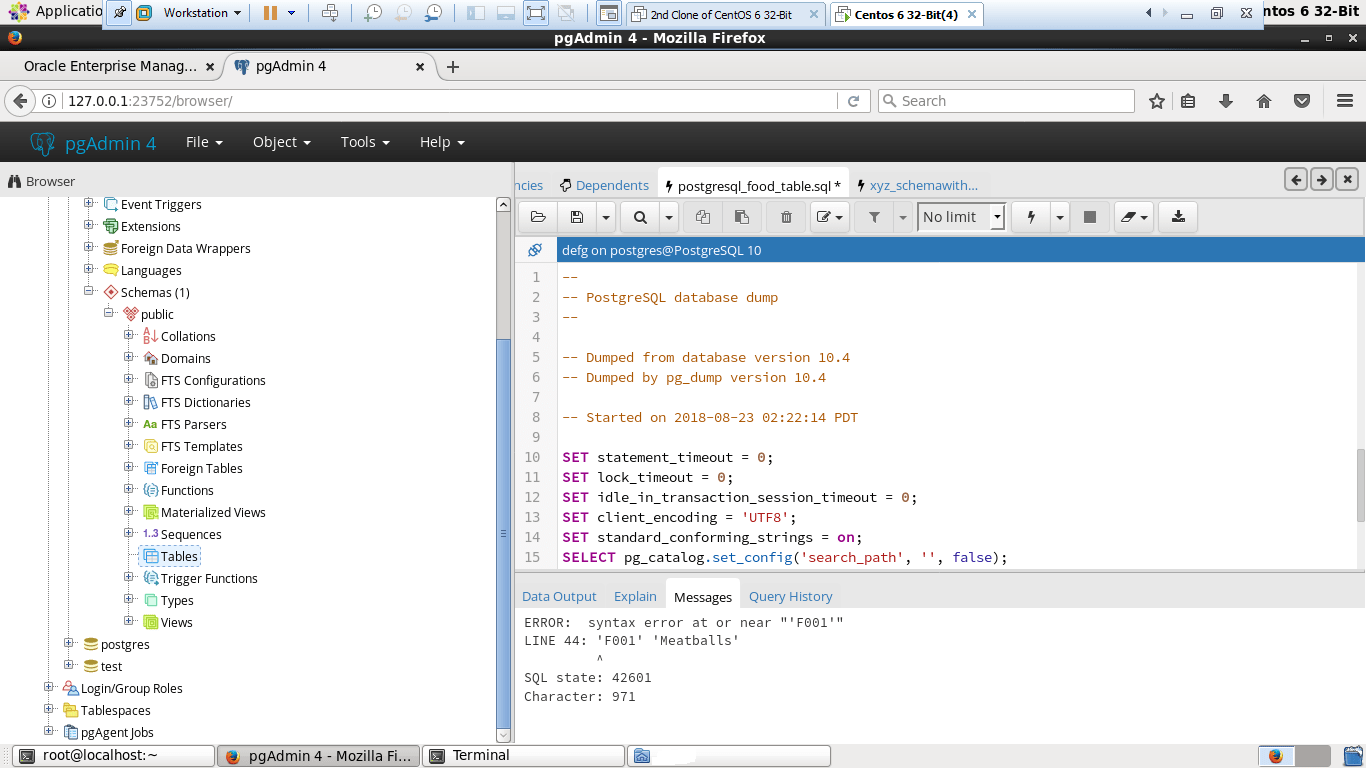Expand the postgres database node

click(x=69, y=643)
